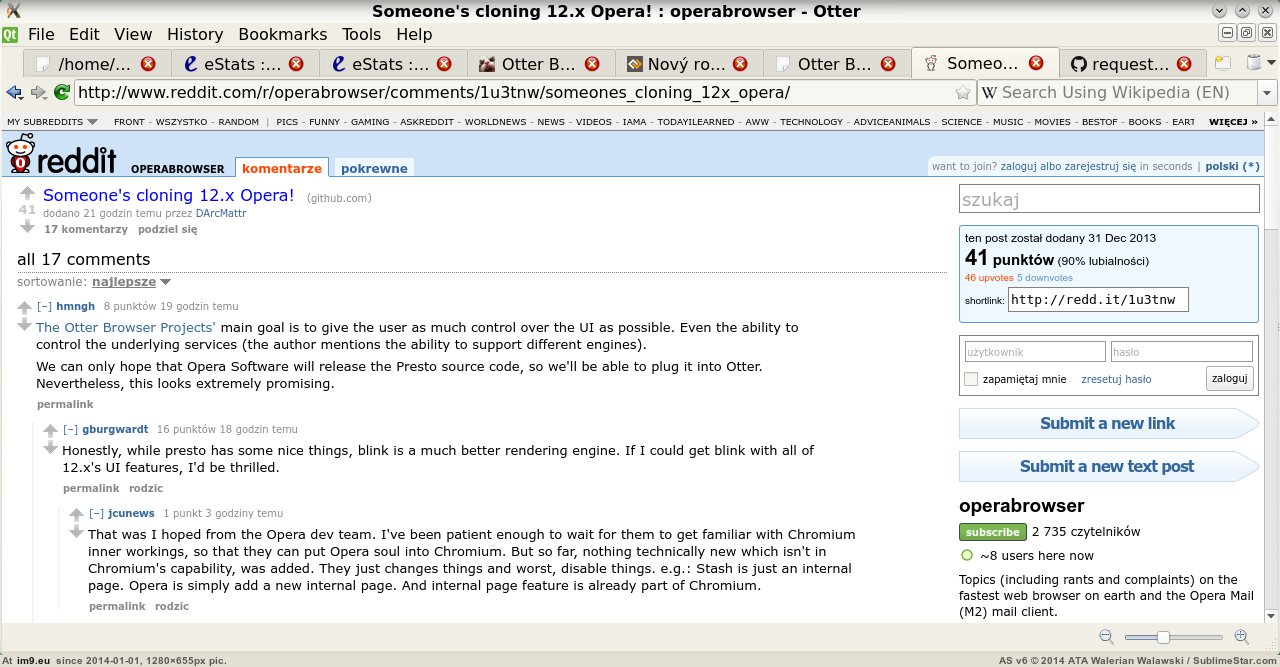This screenshot has height=667, width=1280.
Task: Show more subreddits with WIĘCEJ »
Action: (1234, 122)
